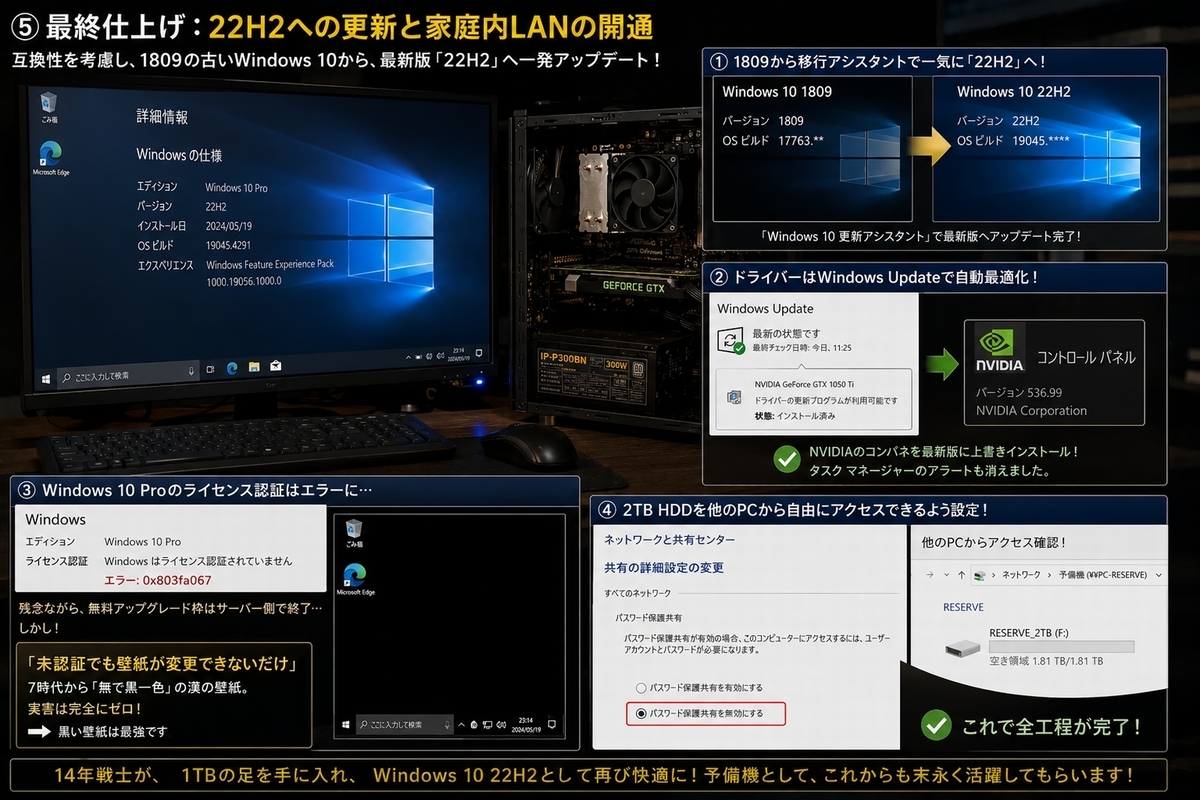
Task: Launch Edge from the monitor taskbar
Action: click(232, 368)
